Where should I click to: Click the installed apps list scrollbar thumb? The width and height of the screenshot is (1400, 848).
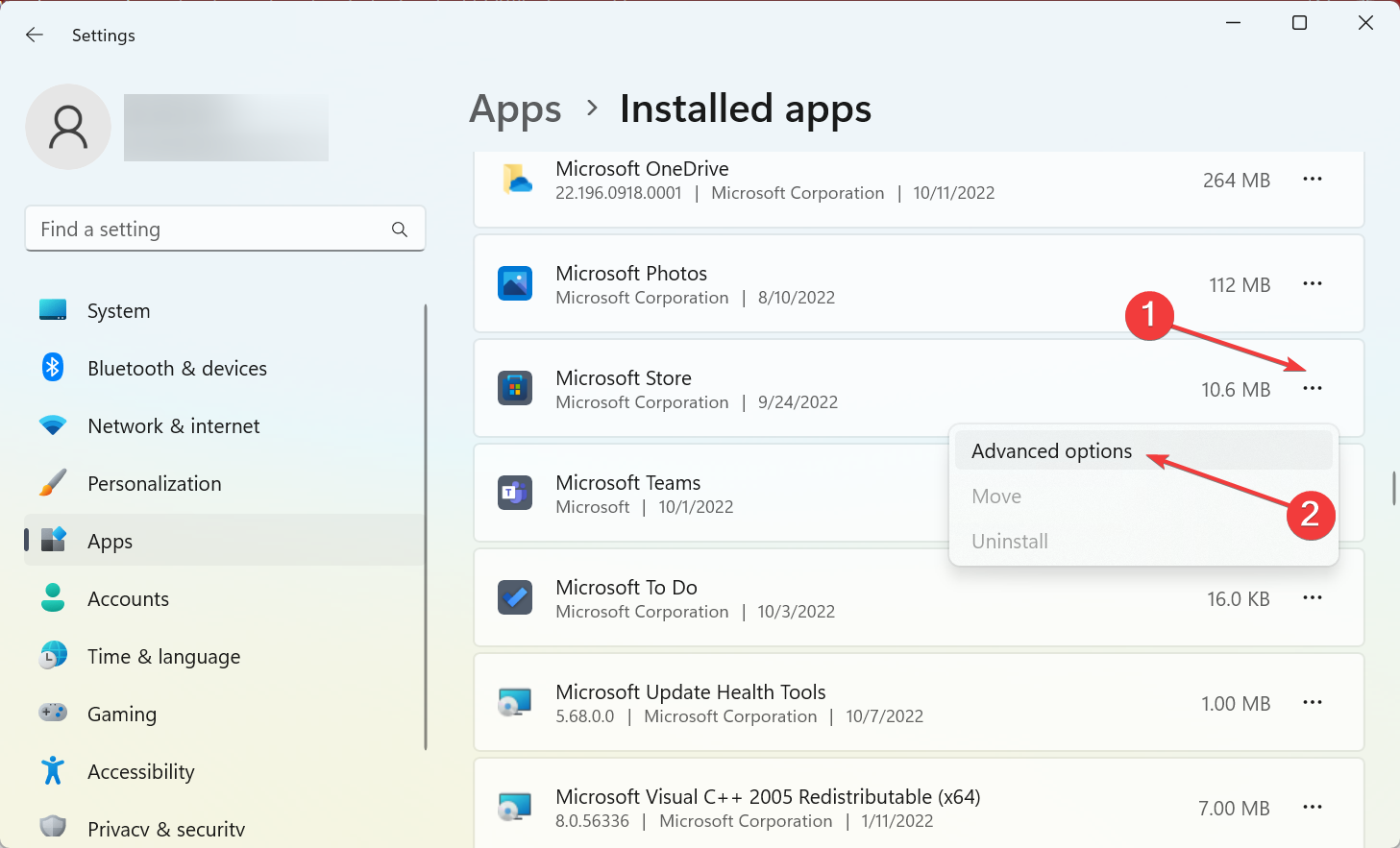coord(1393,488)
